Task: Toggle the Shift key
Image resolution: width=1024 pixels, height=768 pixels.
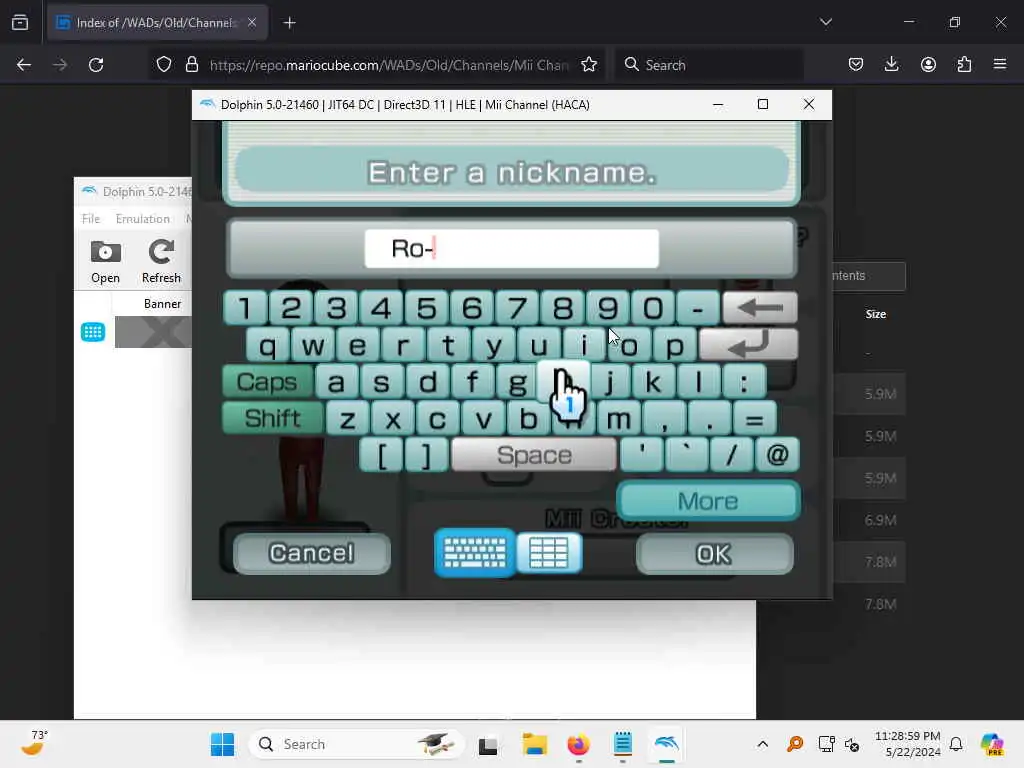Action: (273, 418)
